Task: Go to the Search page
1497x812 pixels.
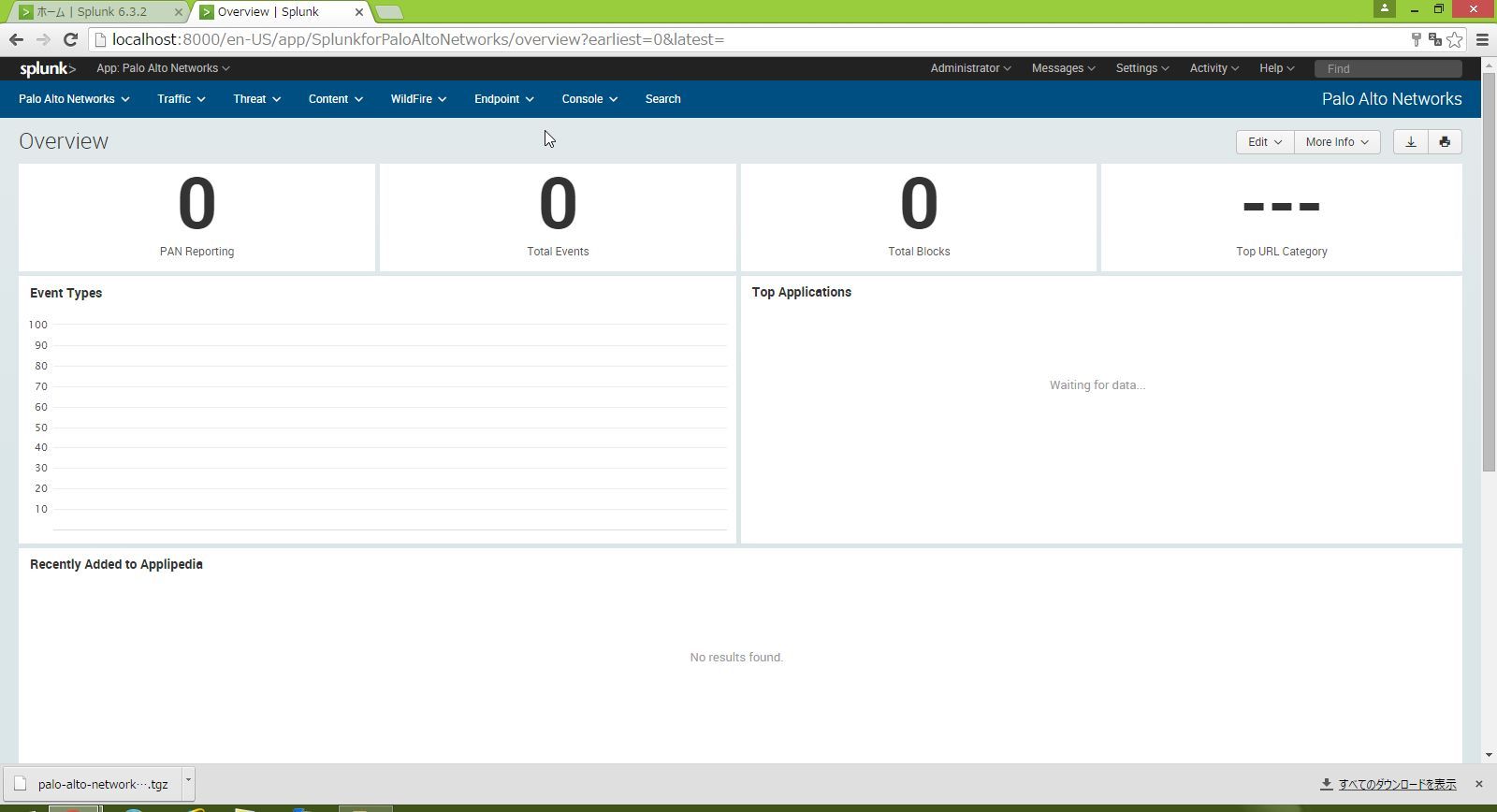Action: click(663, 99)
